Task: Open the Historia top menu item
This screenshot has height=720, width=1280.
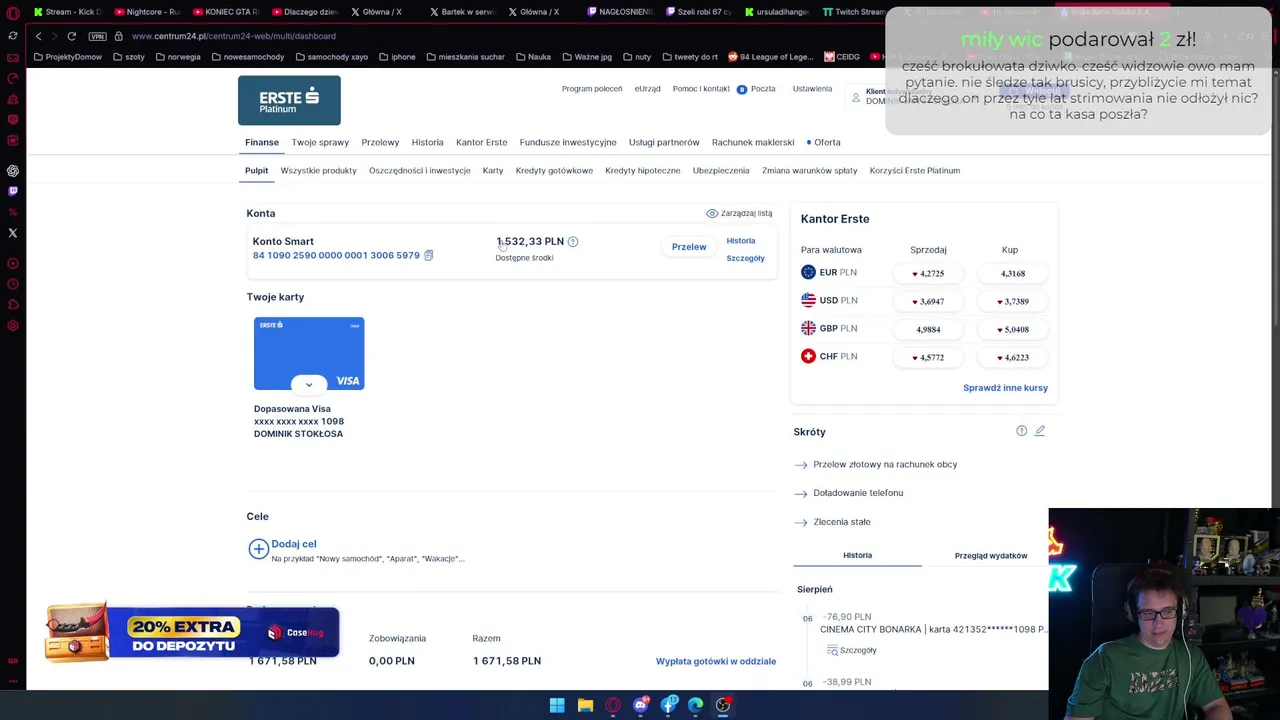Action: 427,142
